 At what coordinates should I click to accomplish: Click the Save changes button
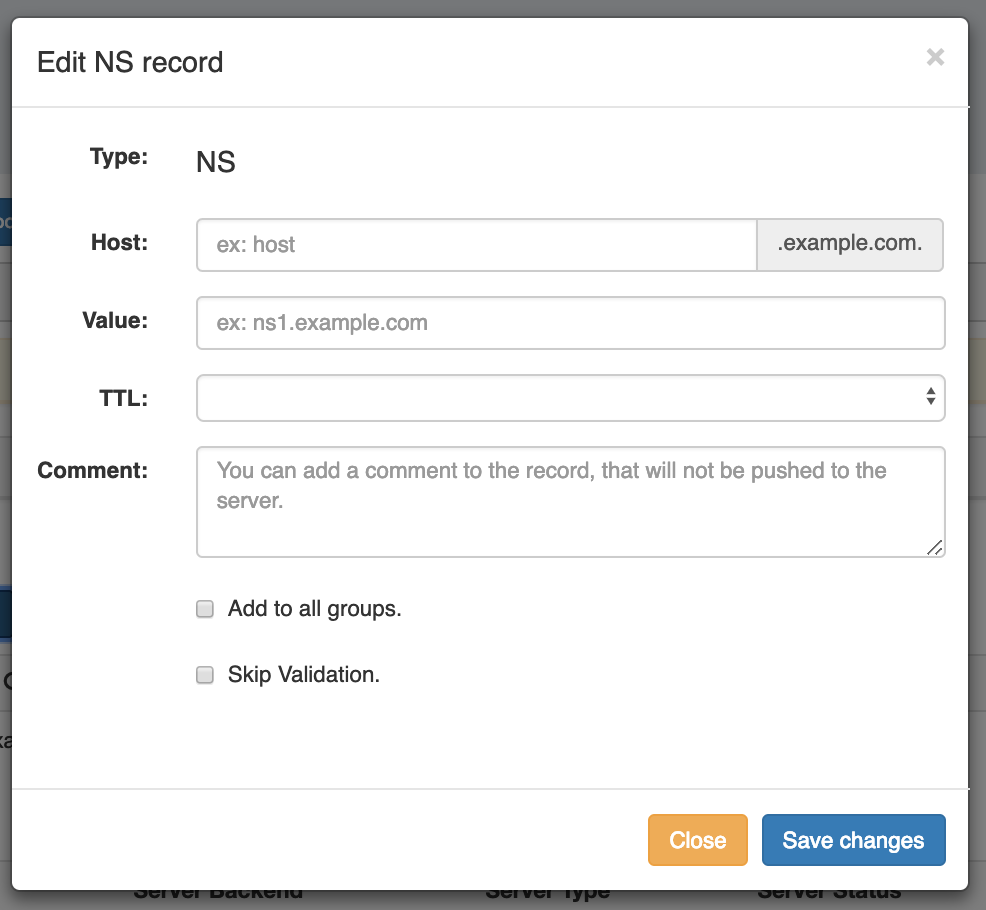click(853, 840)
